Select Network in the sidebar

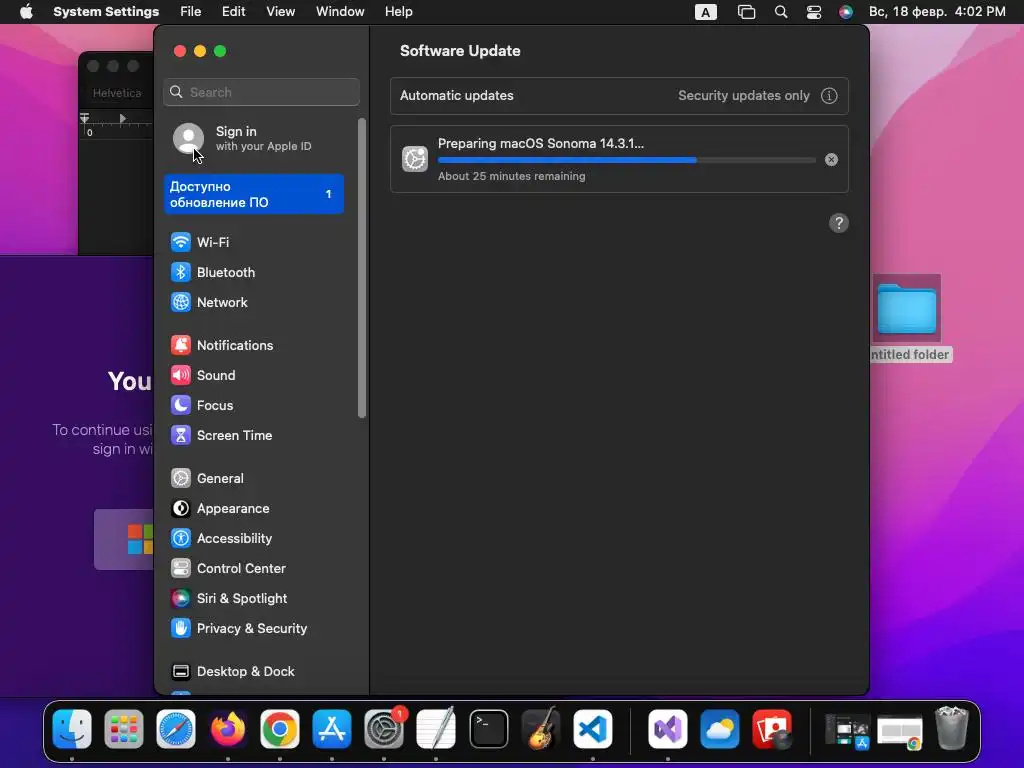click(x=209, y=302)
